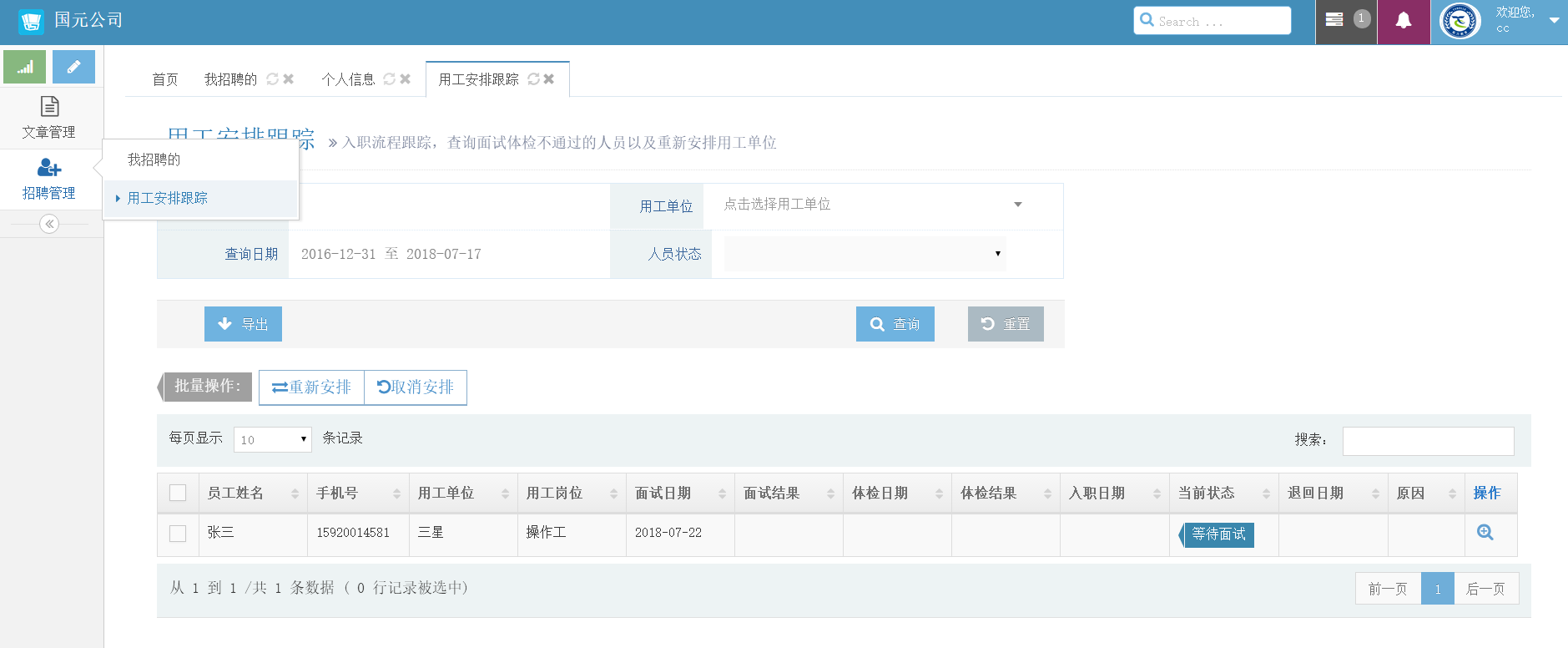Open the task list icon with badge

(x=1335, y=20)
